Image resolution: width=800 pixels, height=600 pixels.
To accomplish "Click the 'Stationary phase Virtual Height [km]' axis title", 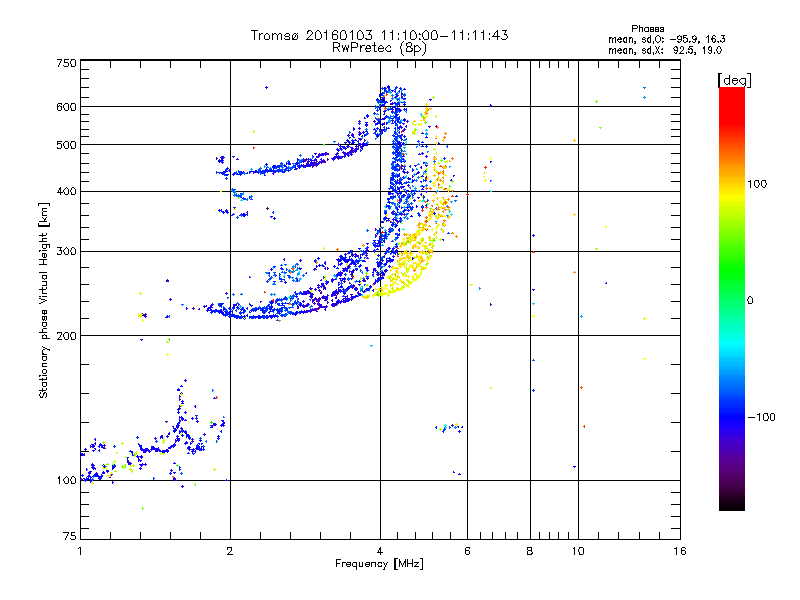I will coord(44,300).
